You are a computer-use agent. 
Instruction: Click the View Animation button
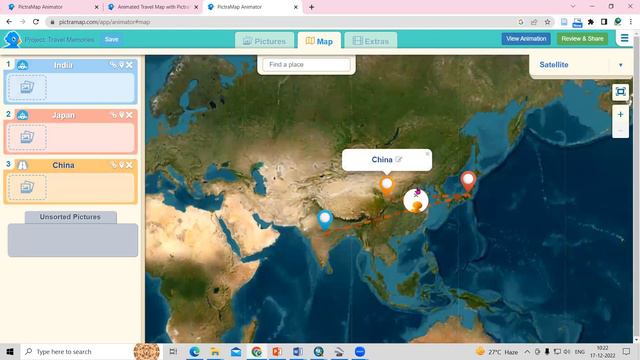click(526, 39)
